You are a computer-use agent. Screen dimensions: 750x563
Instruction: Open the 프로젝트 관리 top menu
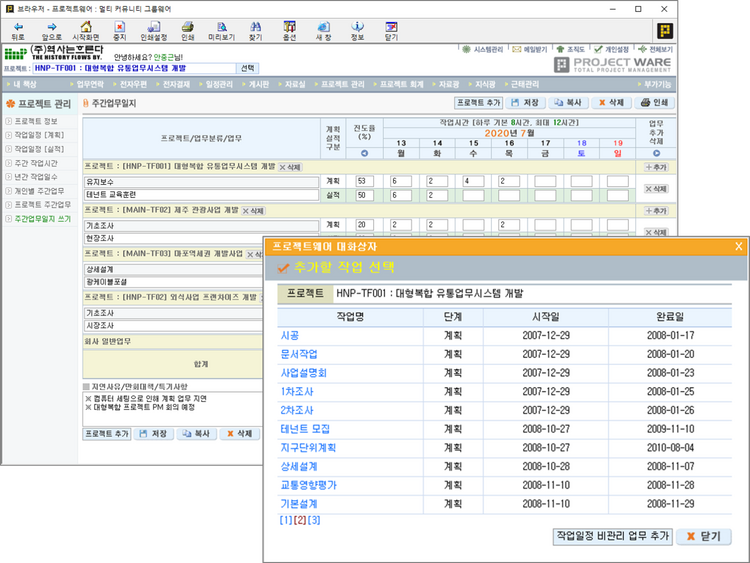tap(342, 84)
